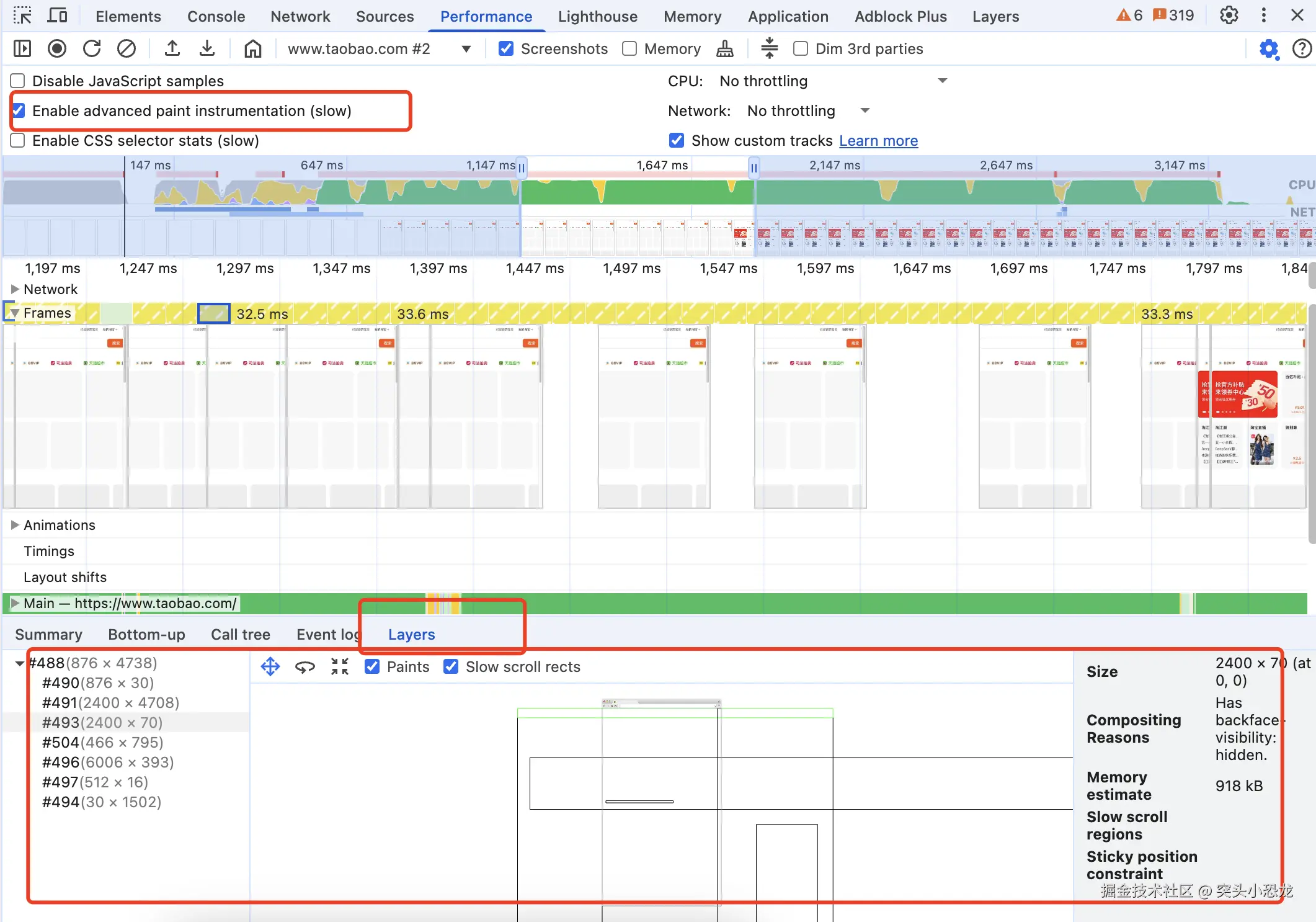Switch to the Lighthouse tab
The image size is (1316, 922).
click(597, 16)
